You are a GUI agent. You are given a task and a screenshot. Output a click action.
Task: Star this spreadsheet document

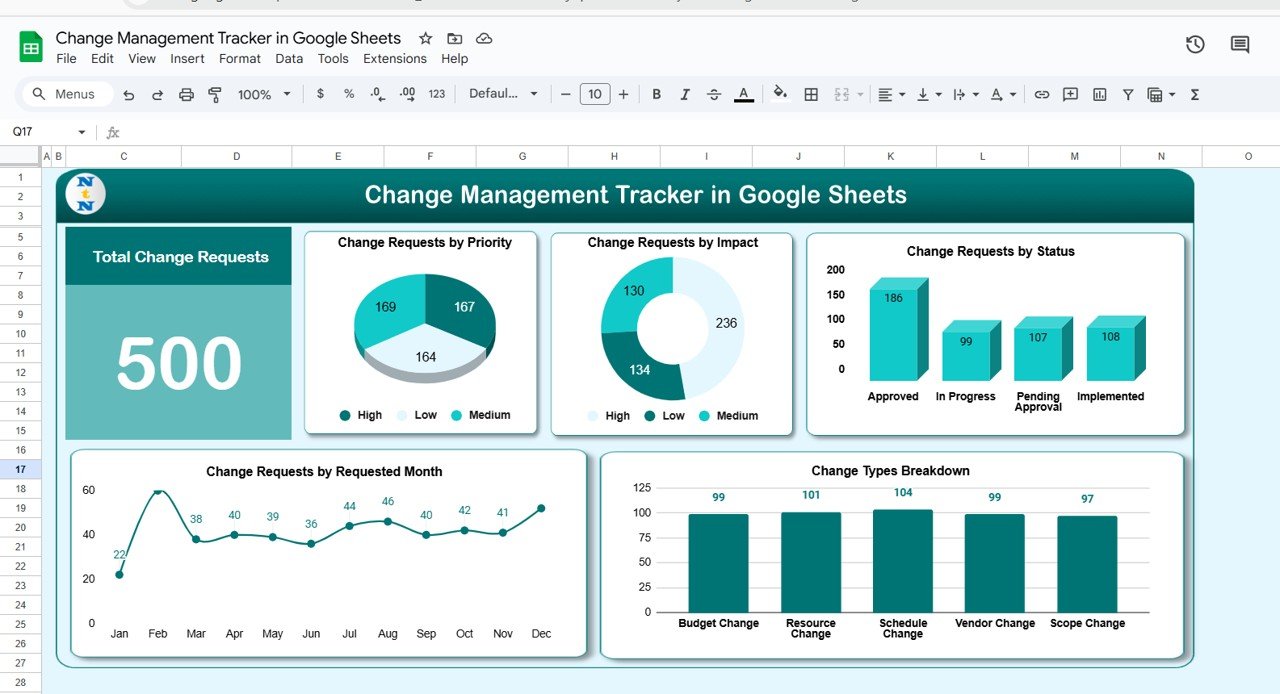point(425,38)
